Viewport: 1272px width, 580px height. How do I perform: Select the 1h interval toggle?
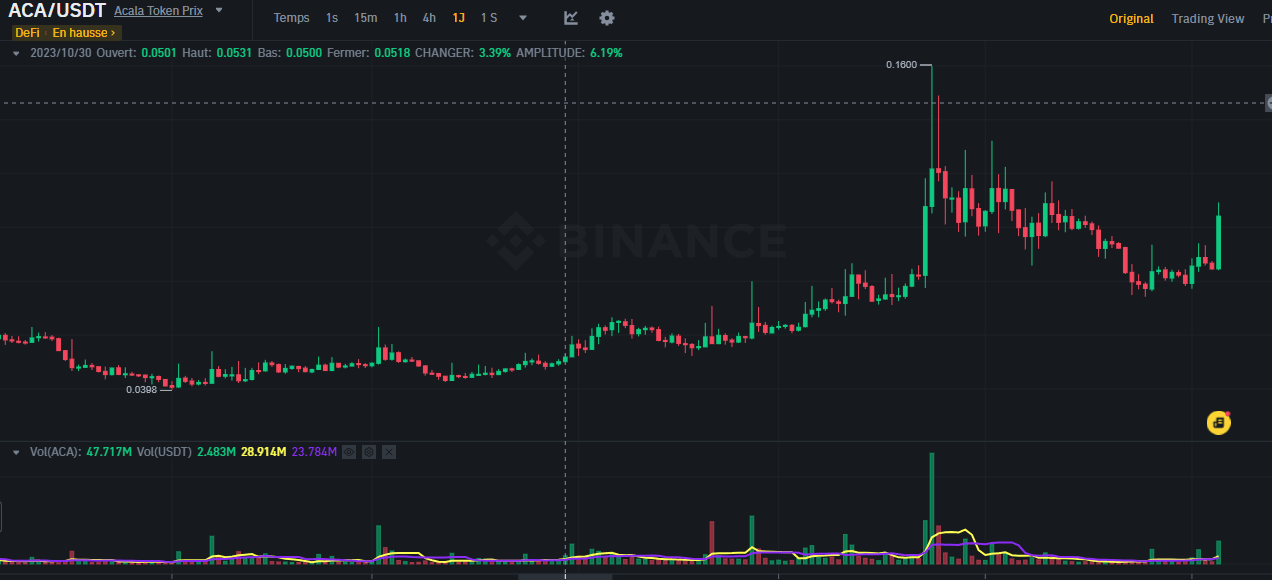click(x=400, y=18)
